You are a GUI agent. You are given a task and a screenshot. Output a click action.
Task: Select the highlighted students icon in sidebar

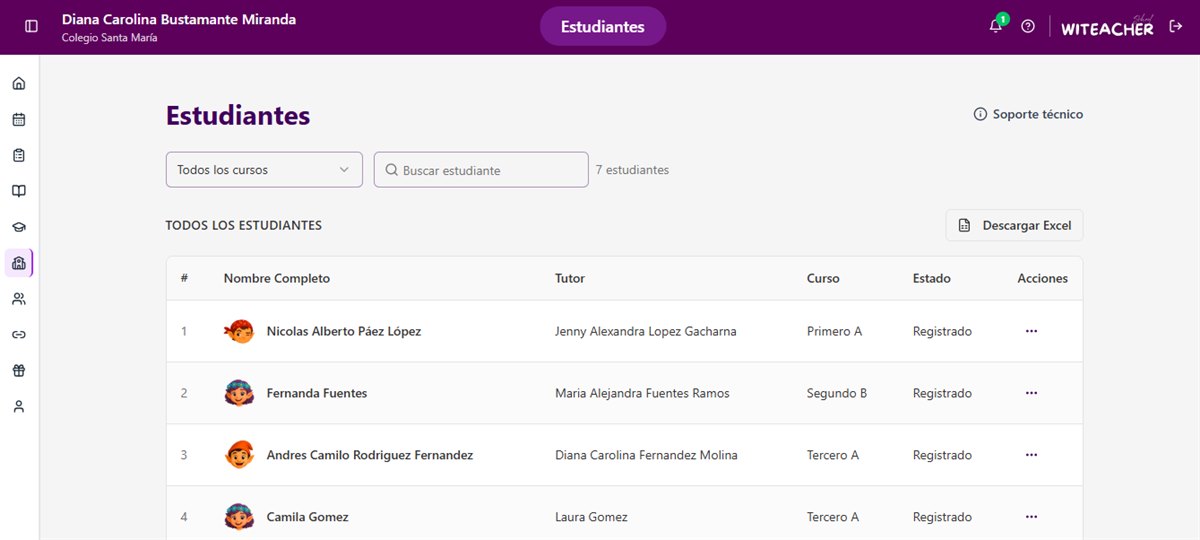[x=19, y=263]
